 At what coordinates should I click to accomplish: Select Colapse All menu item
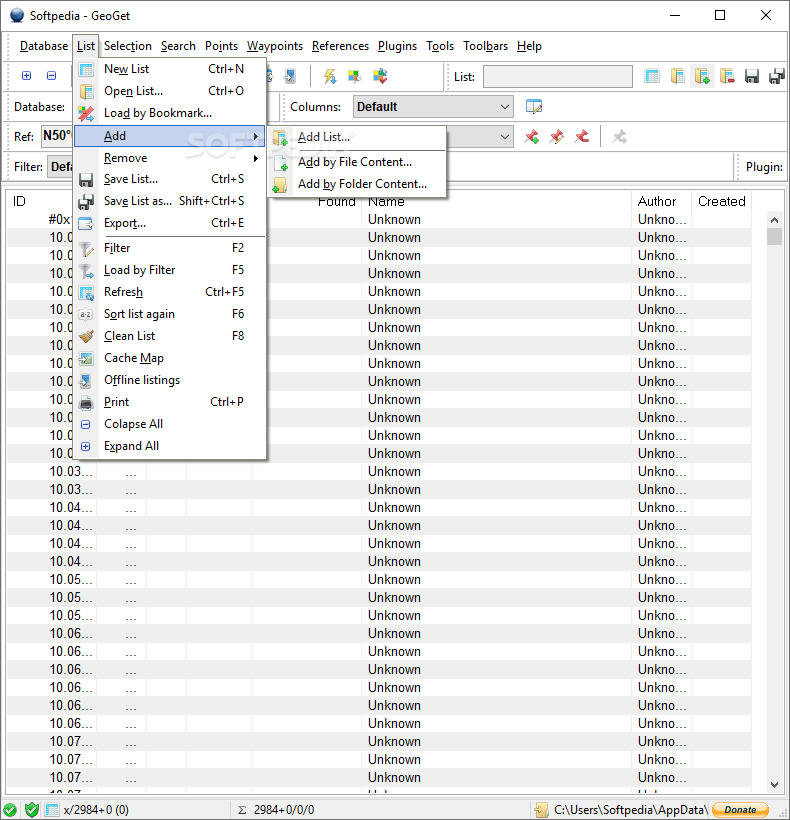pyautogui.click(x=170, y=424)
